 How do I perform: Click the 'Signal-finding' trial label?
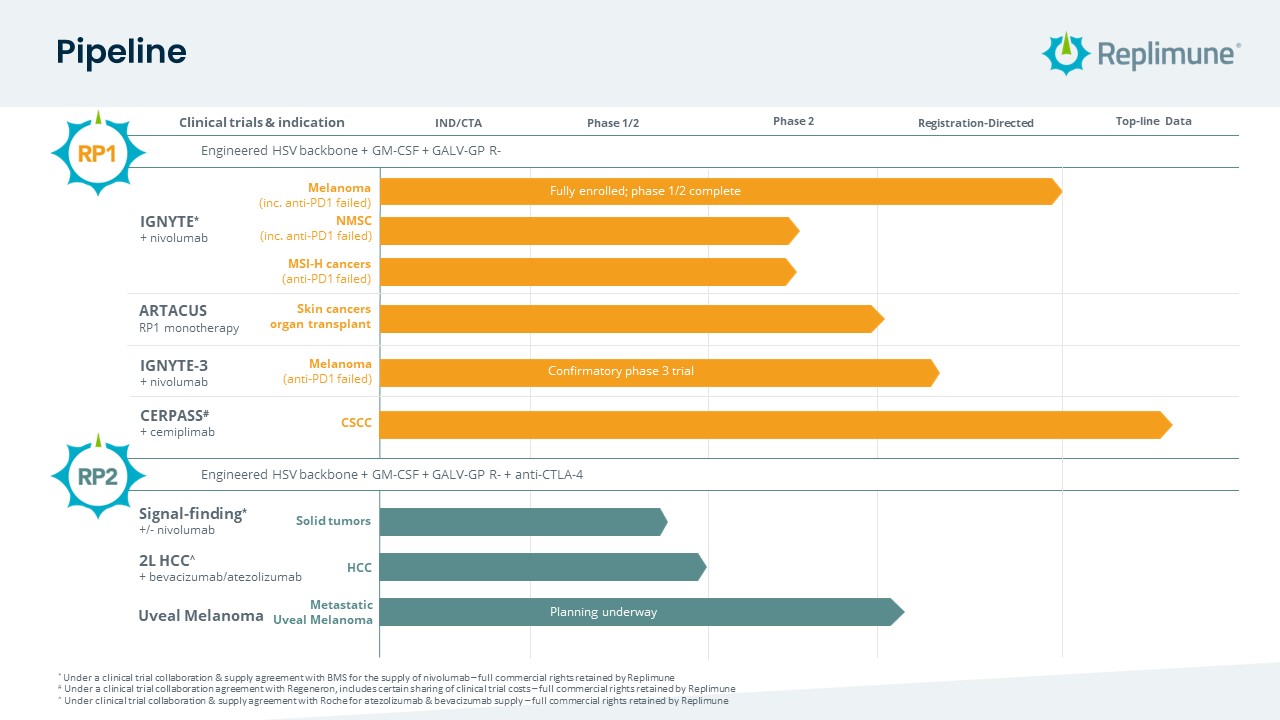coord(191,514)
